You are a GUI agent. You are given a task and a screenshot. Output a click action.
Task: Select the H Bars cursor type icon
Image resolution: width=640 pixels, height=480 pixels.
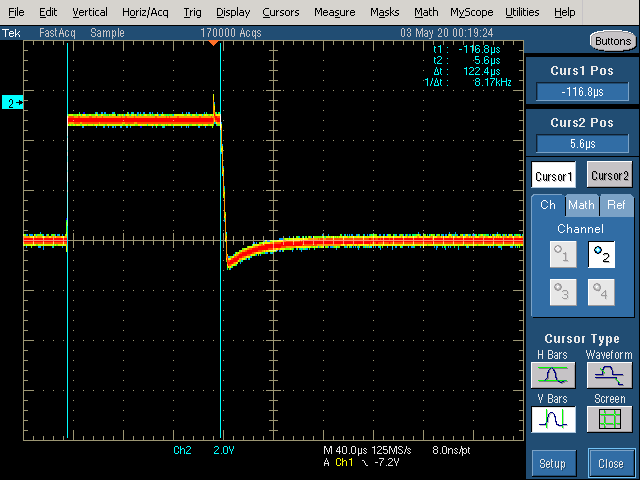(x=552, y=374)
